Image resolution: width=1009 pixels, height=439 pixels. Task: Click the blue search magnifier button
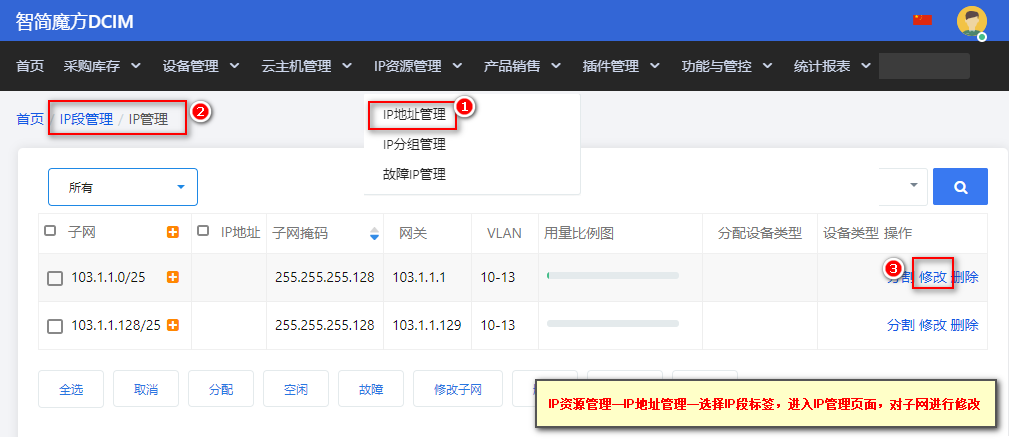960,187
